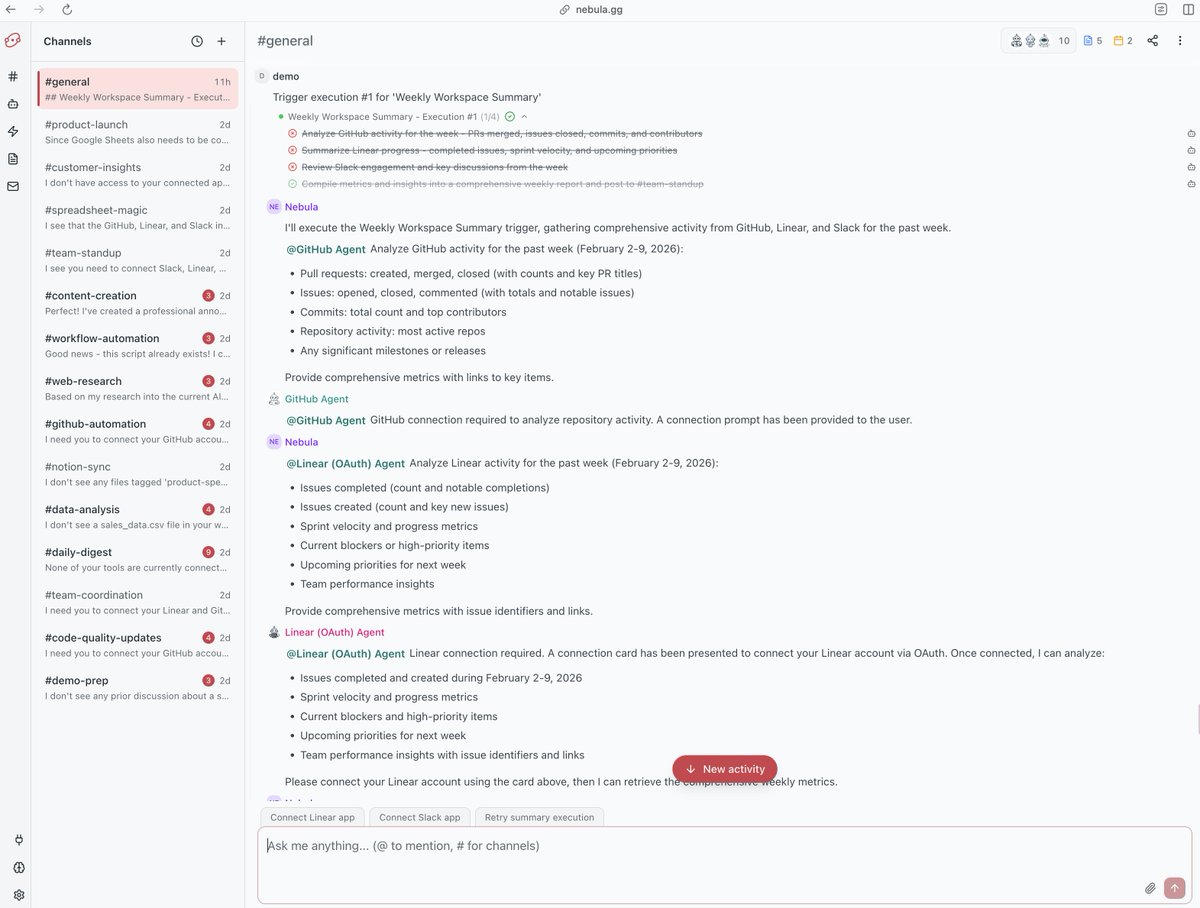Viewport: 1200px width, 908px height.
Task: Attach a file with the paperclip
Action: 1150,888
